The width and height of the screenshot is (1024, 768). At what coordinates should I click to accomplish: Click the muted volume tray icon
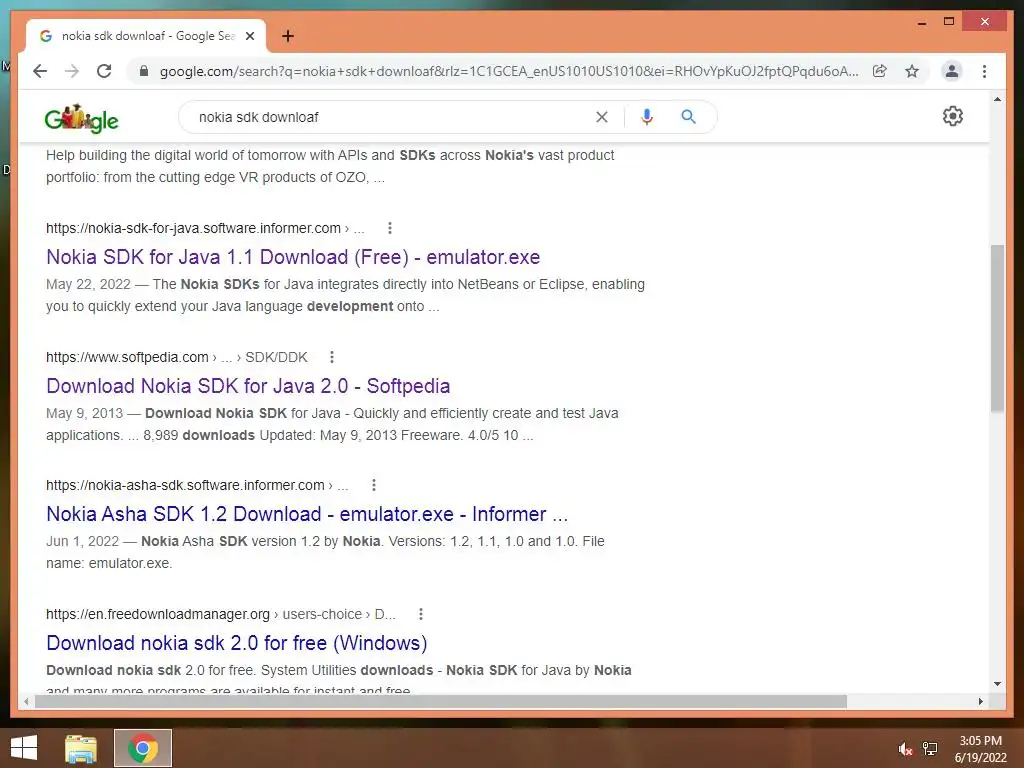point(905,749)
